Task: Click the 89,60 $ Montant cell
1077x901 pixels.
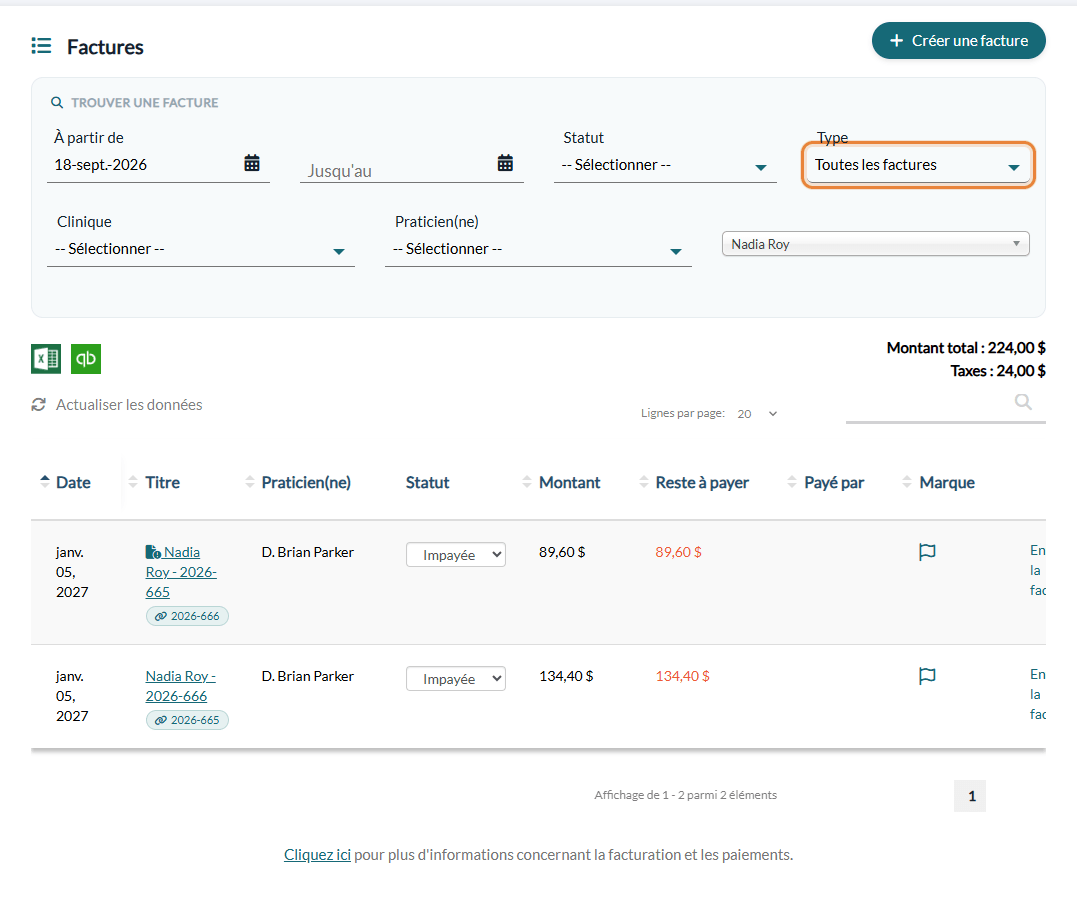Action: coord(562,552)
